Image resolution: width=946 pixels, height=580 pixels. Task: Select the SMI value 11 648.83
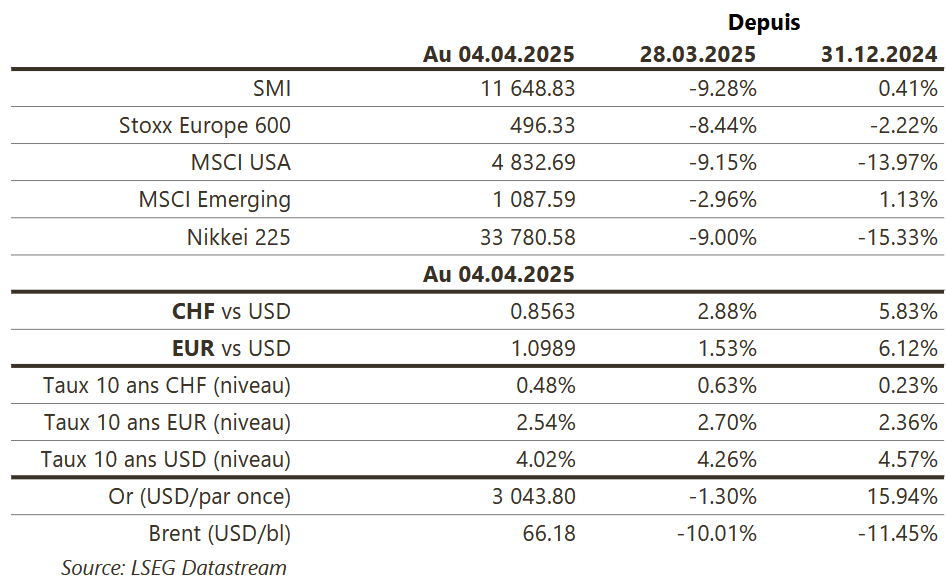[x=527, y=88]
